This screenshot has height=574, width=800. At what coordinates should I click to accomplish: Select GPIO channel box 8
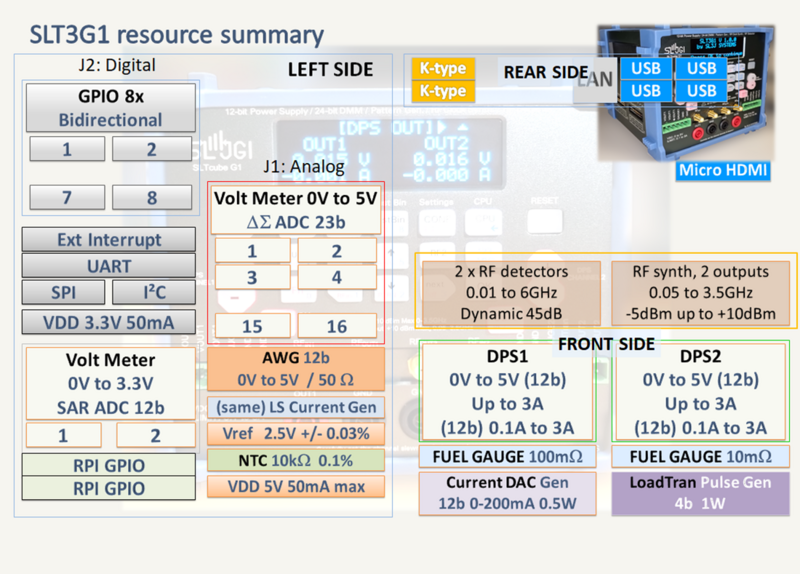[x=152, y=197]
